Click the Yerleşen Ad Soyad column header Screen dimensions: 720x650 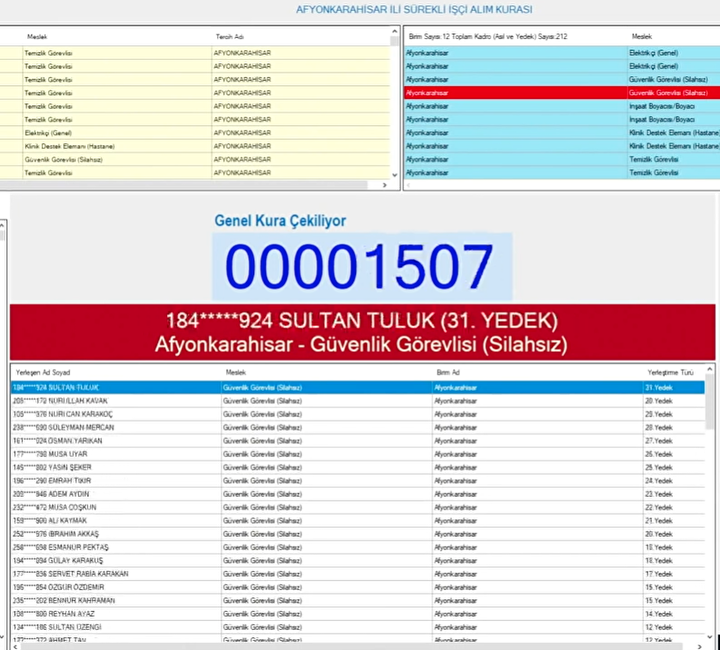pyautogui.click(x=43, y=372)
